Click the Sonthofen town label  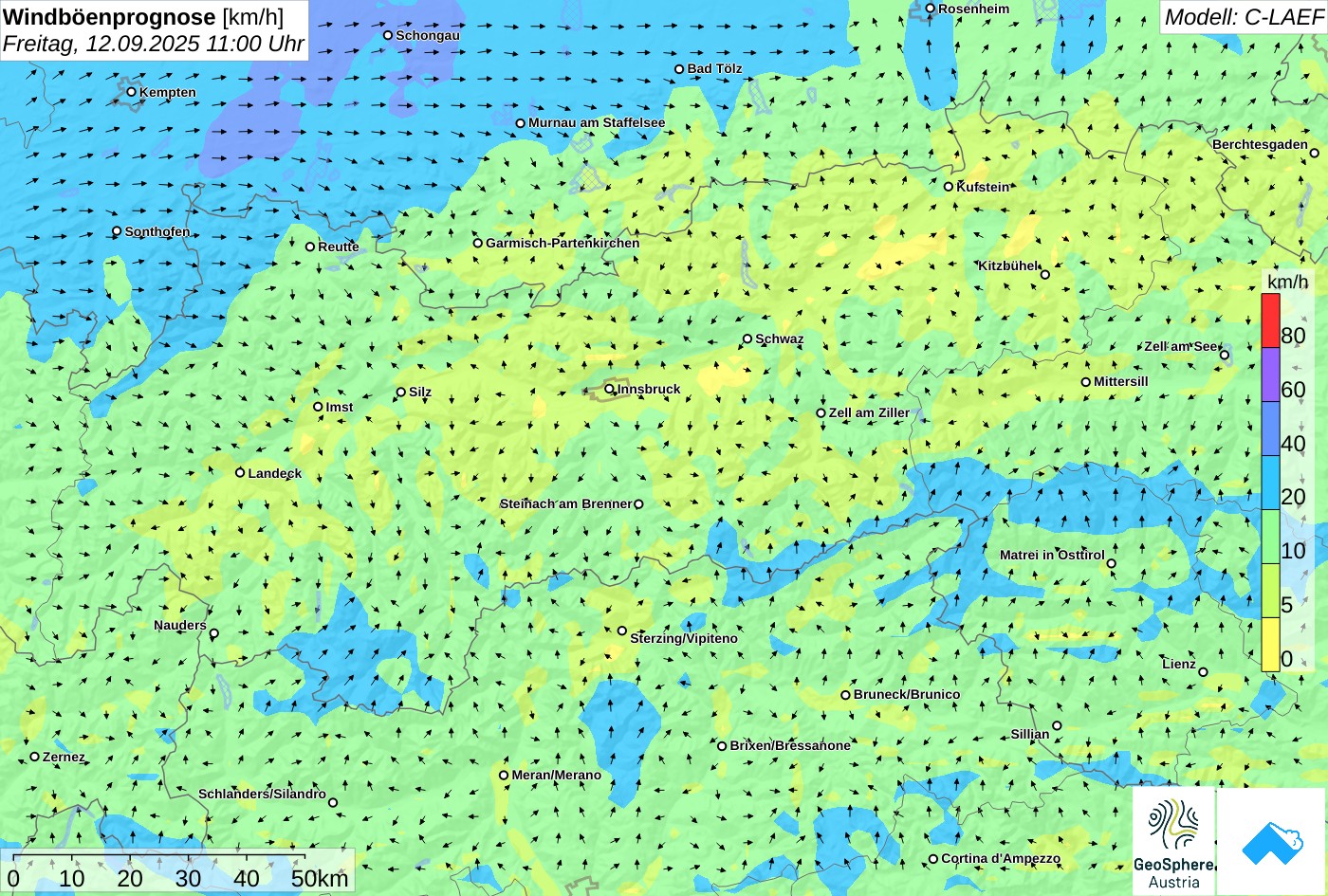coord(157,231)
